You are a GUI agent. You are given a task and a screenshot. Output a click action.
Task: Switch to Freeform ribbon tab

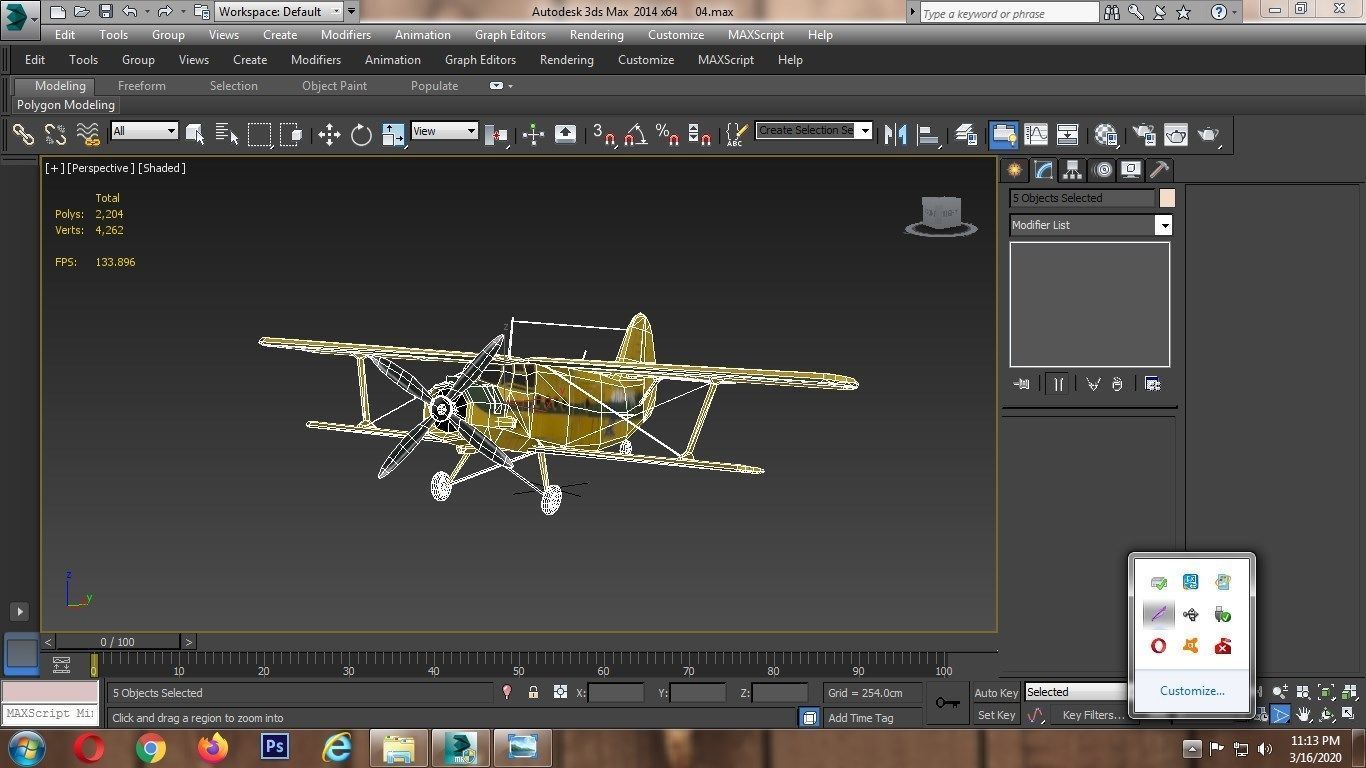[x=142, y=86]
